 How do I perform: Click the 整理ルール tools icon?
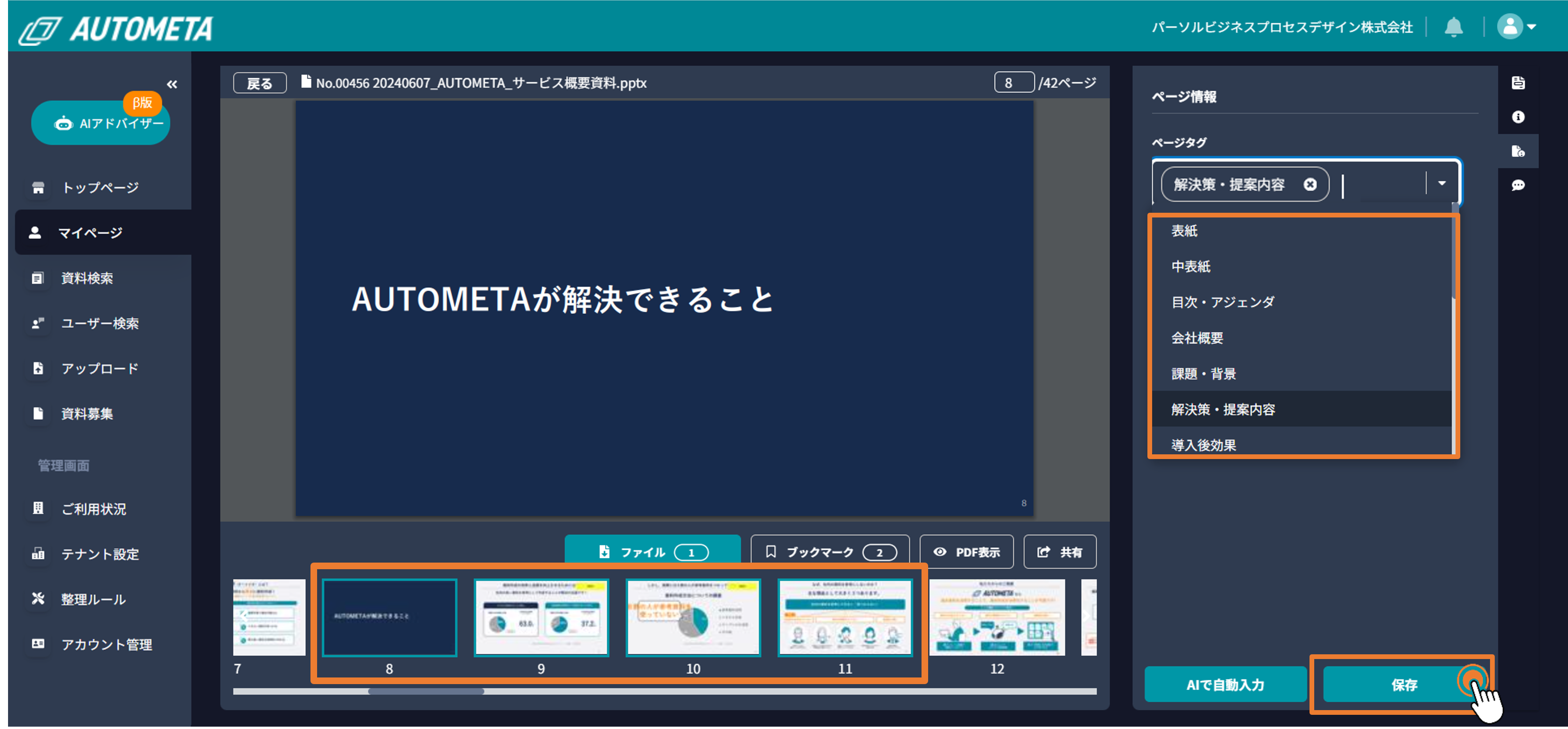pos(38,599)
